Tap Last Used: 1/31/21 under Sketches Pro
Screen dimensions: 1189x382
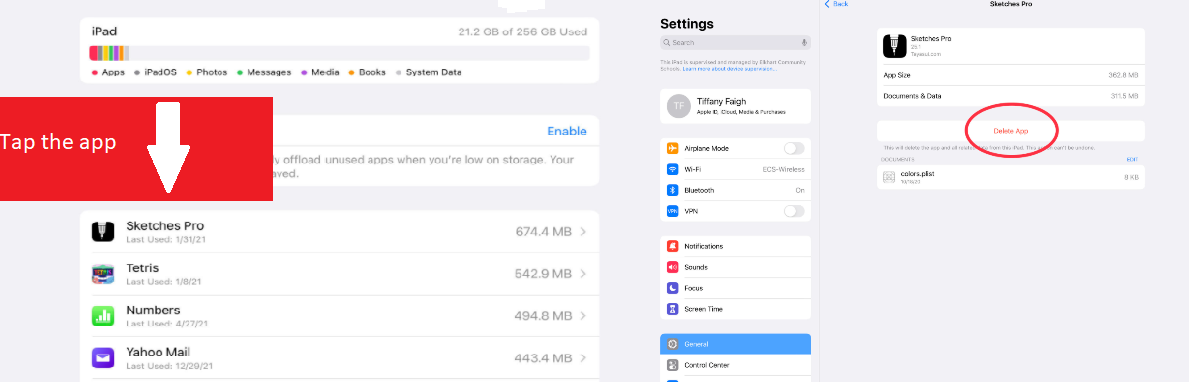point(166,240)
